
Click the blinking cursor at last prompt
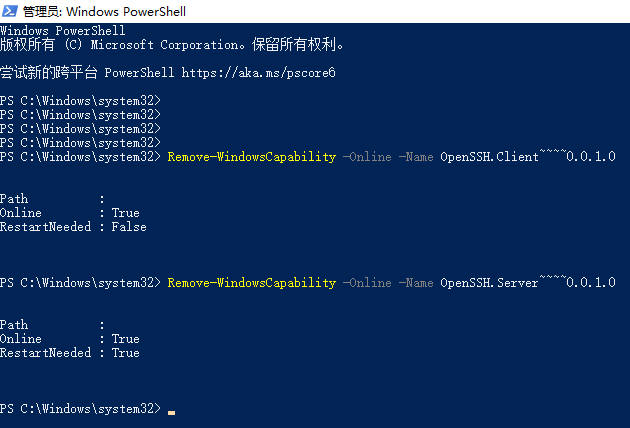(x=172, y=412)
